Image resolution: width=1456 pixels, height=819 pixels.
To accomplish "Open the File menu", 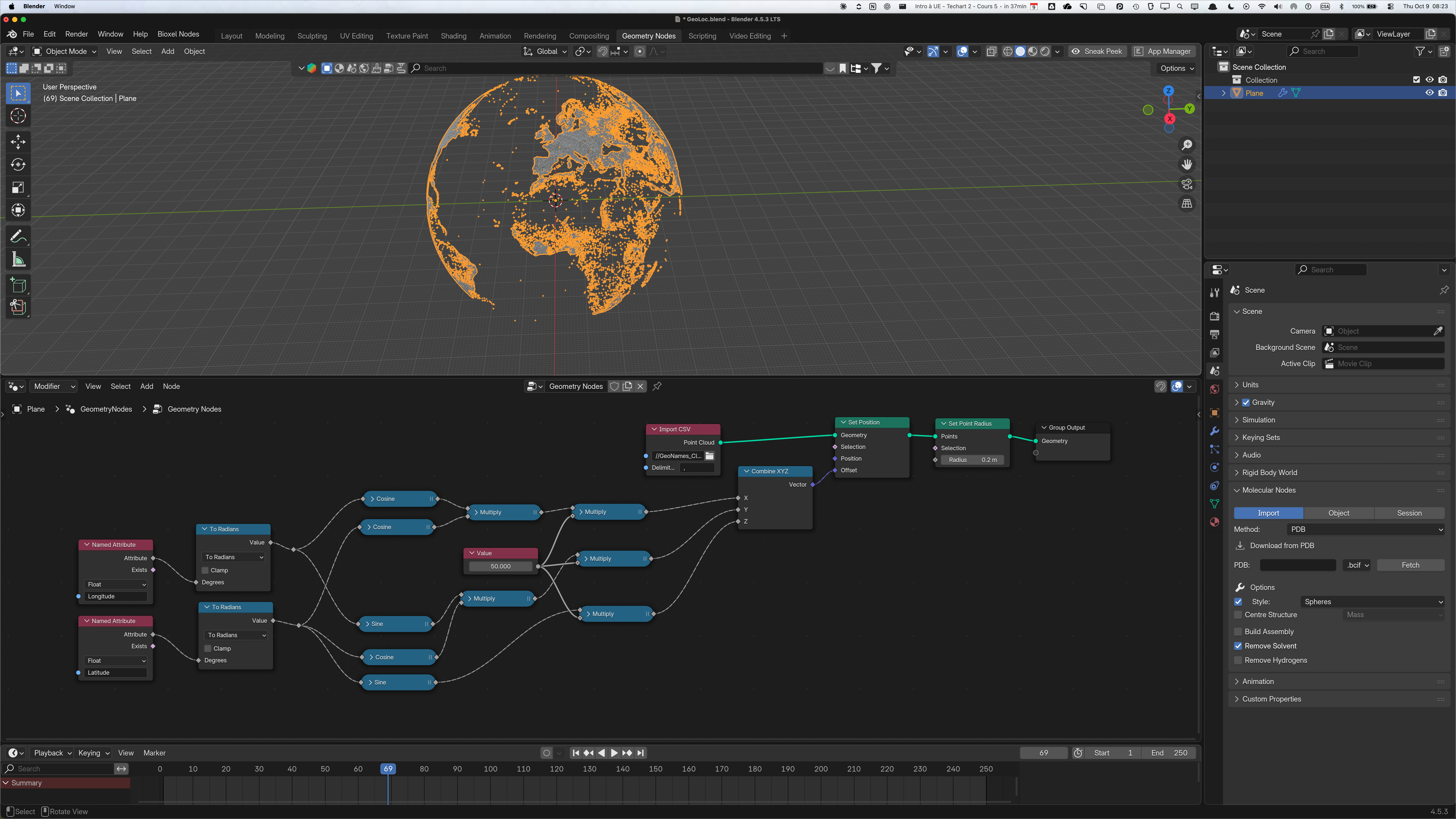I will [28, 34].
